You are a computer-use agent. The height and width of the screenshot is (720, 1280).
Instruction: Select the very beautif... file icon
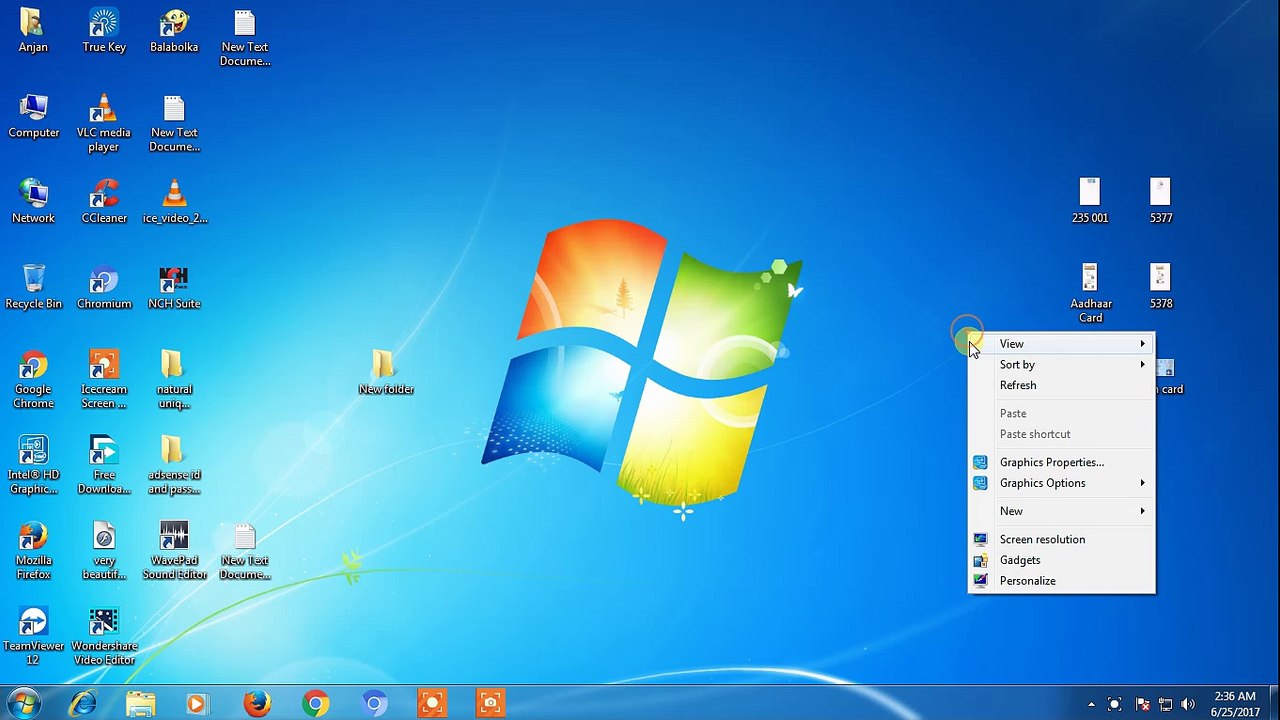coord(104,551)
